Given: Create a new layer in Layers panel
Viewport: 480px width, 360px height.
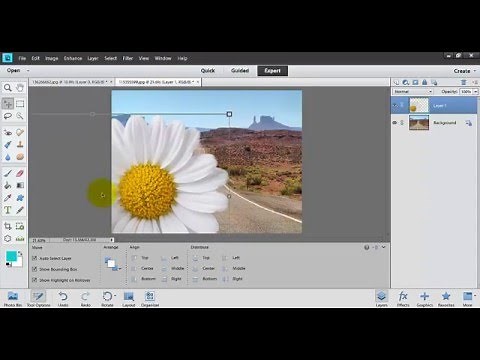Looking at the screenshot, I should (x=396, y=82).
